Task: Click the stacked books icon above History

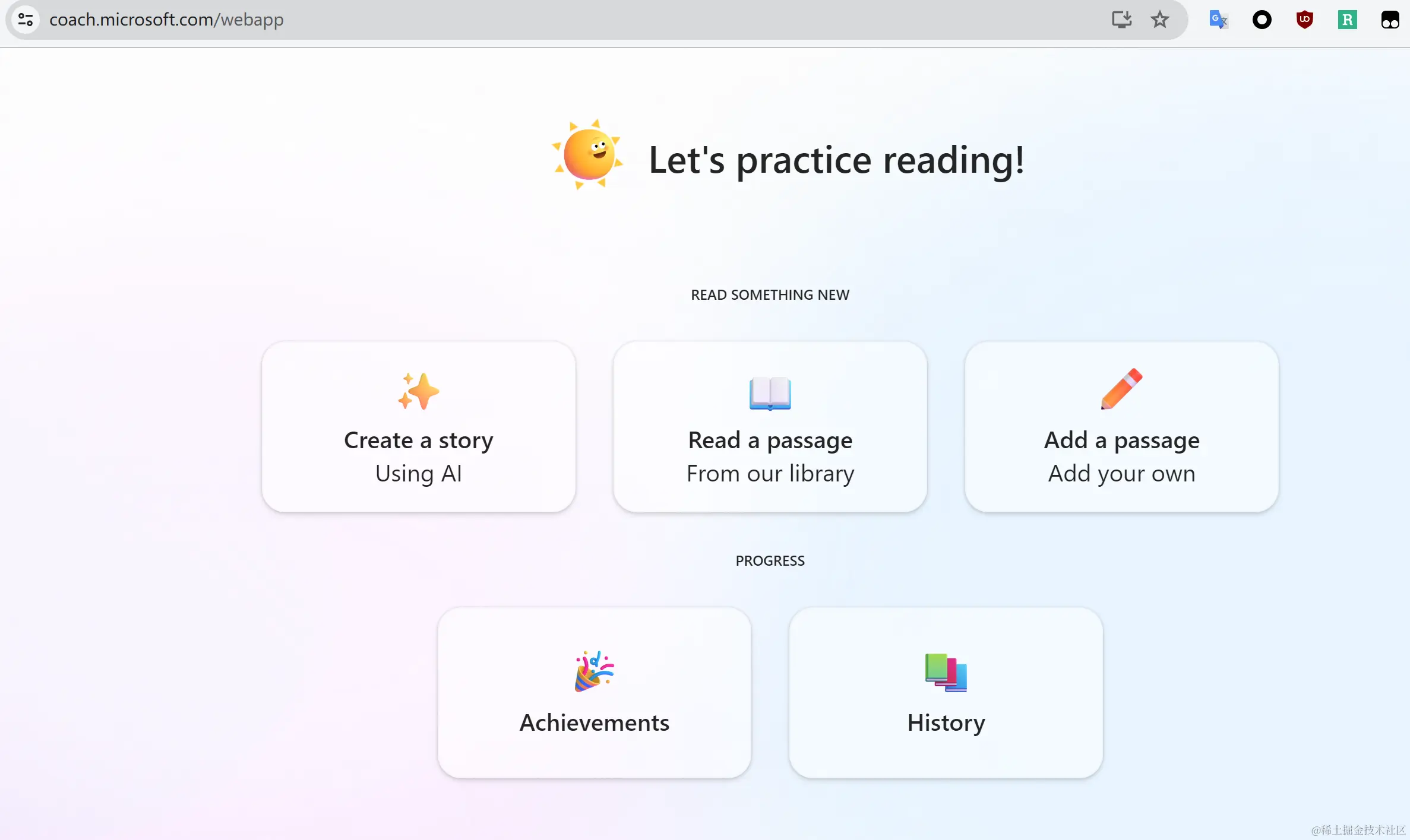Action: (x=945, y=672)
